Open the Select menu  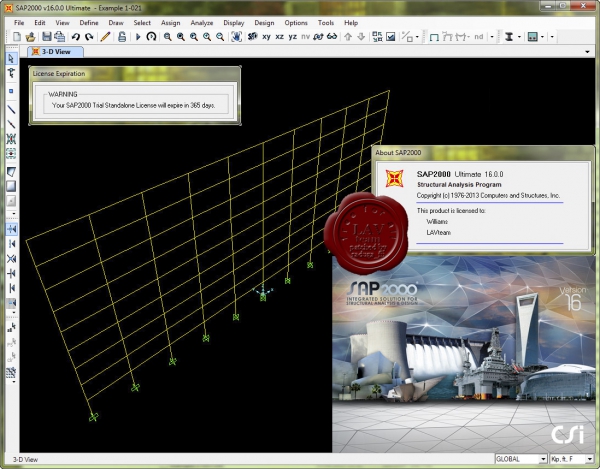click(142, 23)
